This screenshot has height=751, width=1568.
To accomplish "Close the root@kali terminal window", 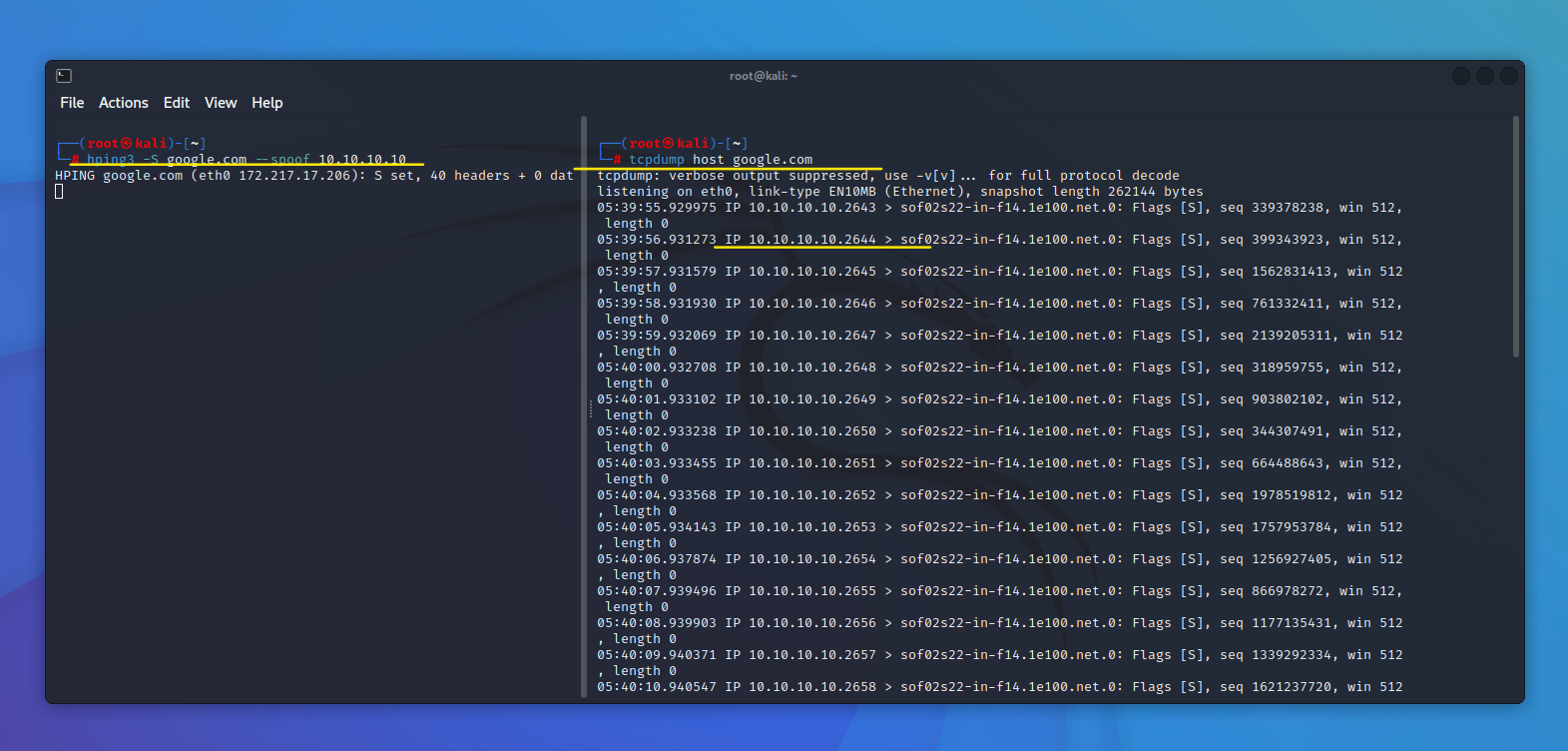I will [x=1509, y=76].
